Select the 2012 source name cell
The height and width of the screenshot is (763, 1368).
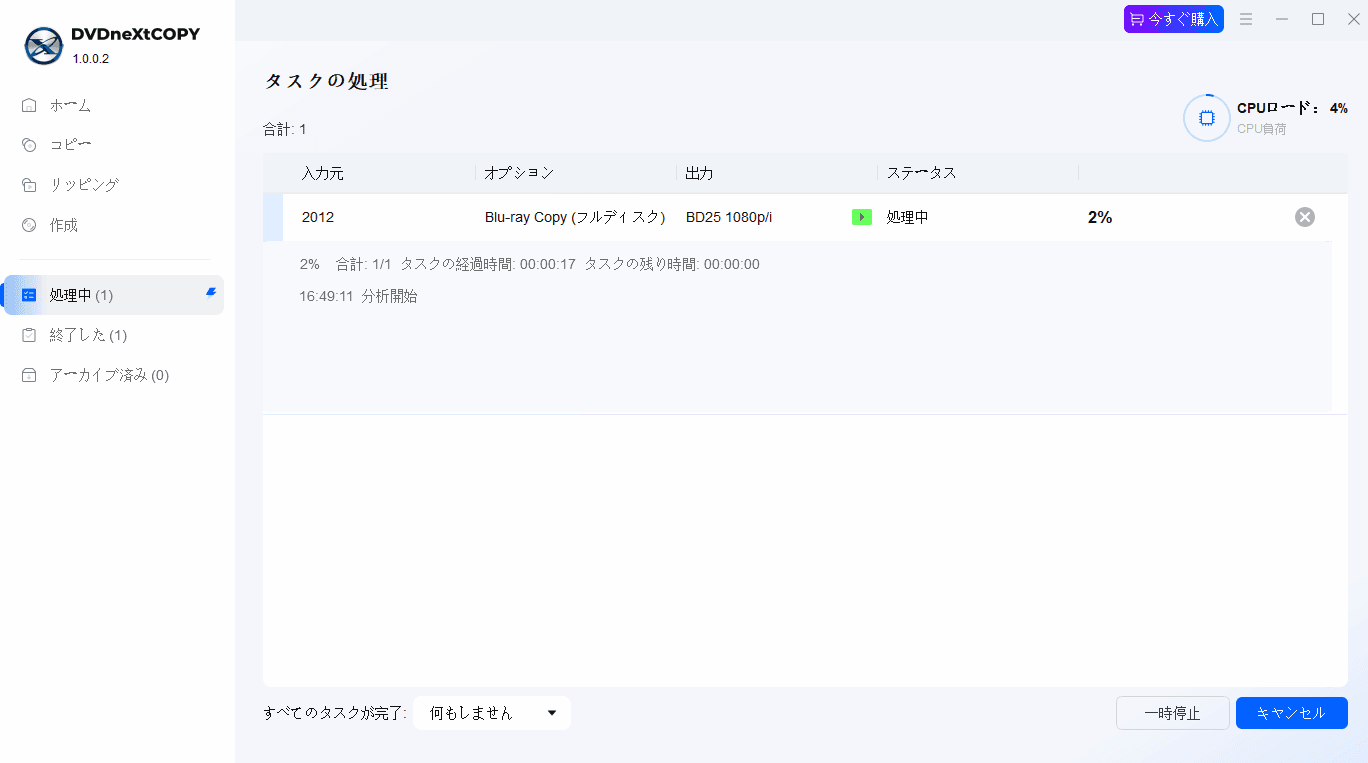(318, 217)
